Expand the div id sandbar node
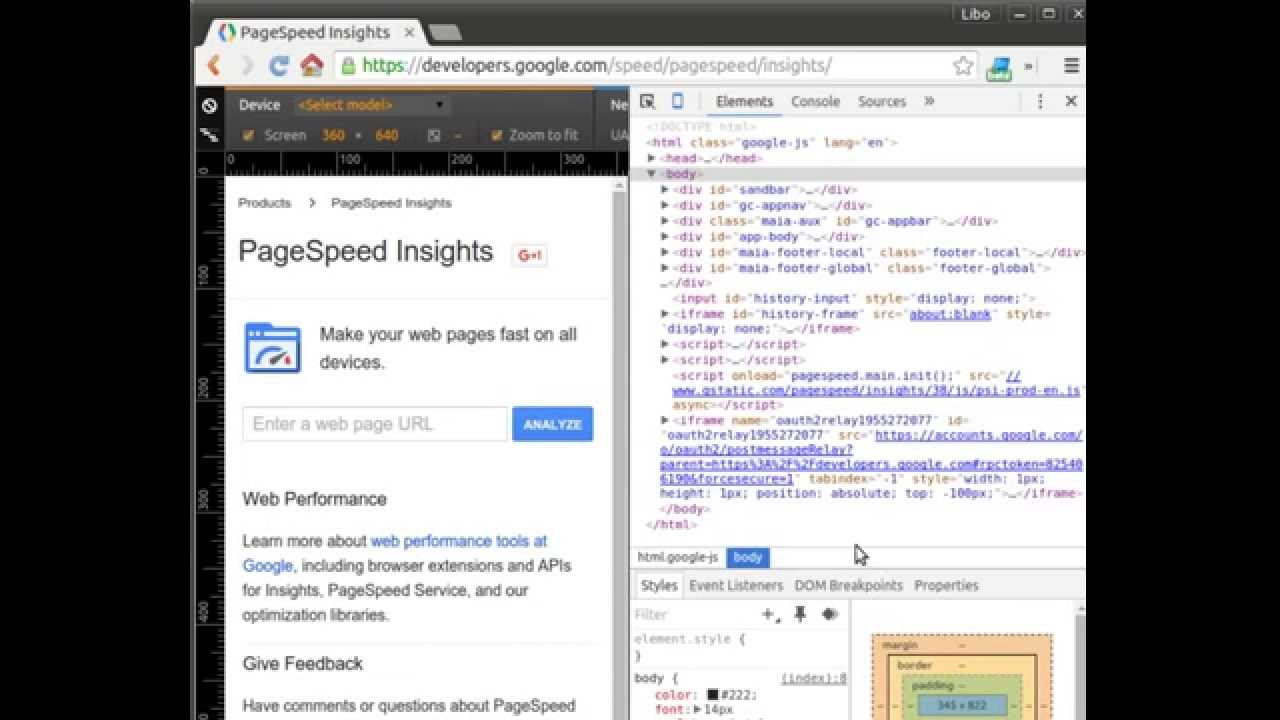 pyautogui.click(x=666, y=189)
